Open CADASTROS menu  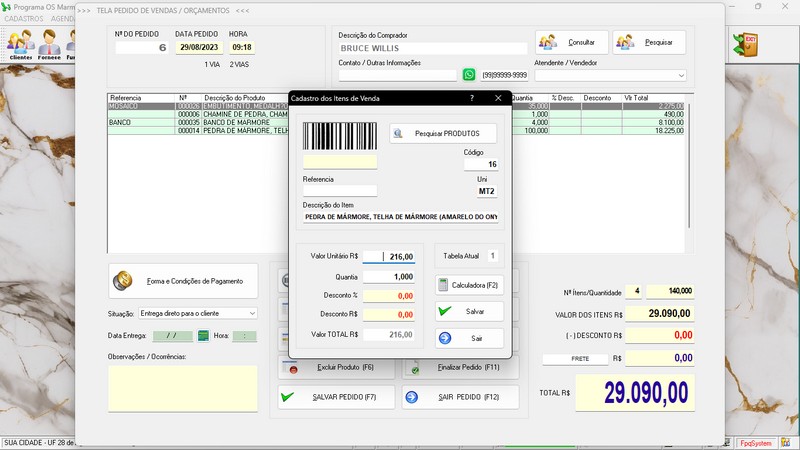[x=24, y=18]
